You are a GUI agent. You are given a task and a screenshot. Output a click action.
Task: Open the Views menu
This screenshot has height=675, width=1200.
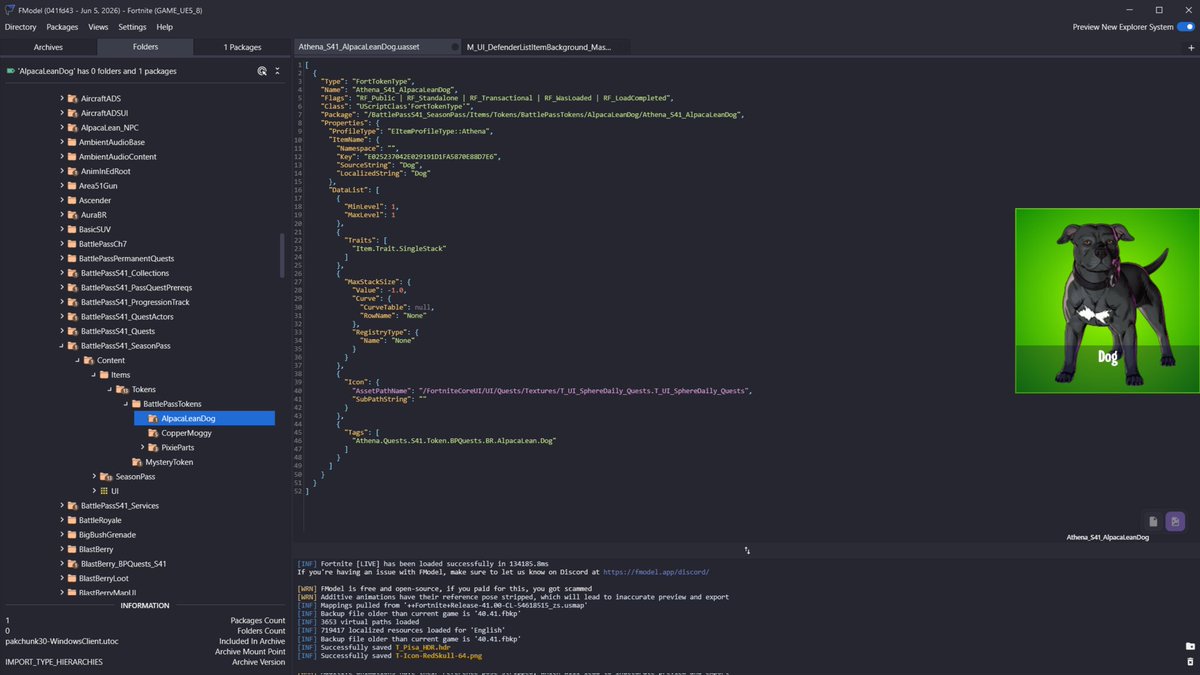(x=98, y=27)
